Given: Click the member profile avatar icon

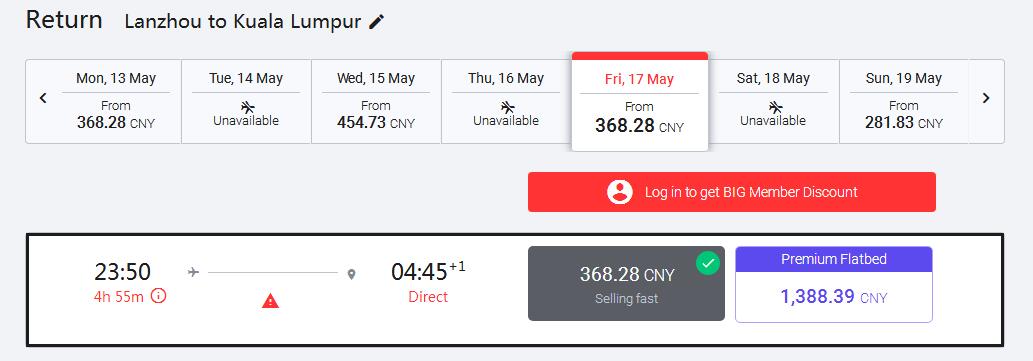Looking at the screenshot, I should [619, 192].
